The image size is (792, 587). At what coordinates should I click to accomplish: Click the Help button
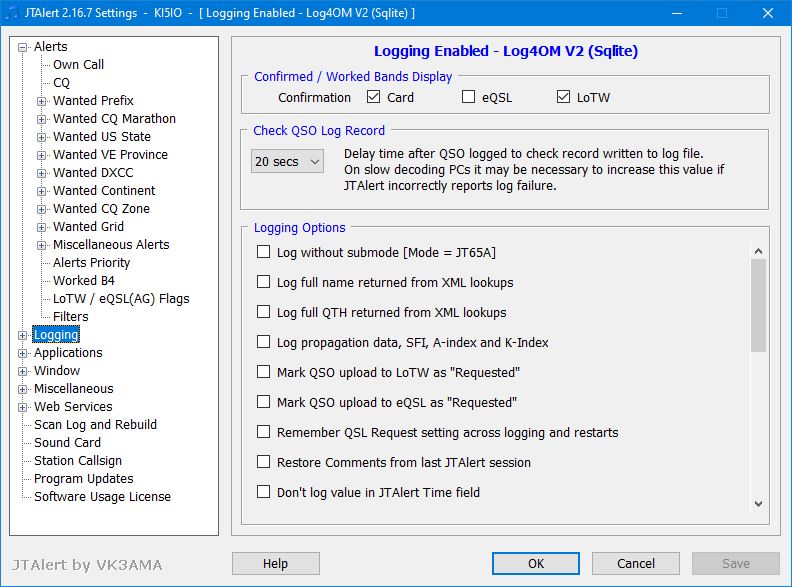276,563
